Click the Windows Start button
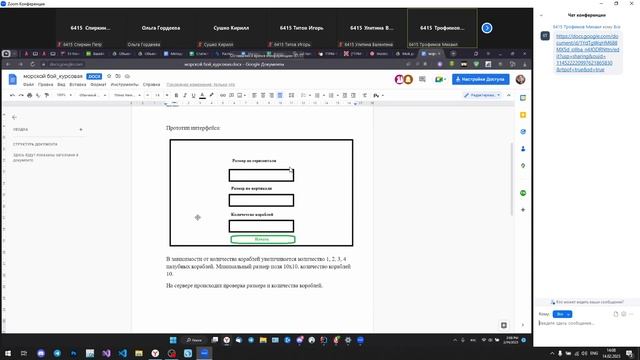Image resolution: width=640 pixels, height=360 pixels. [8, 353]
